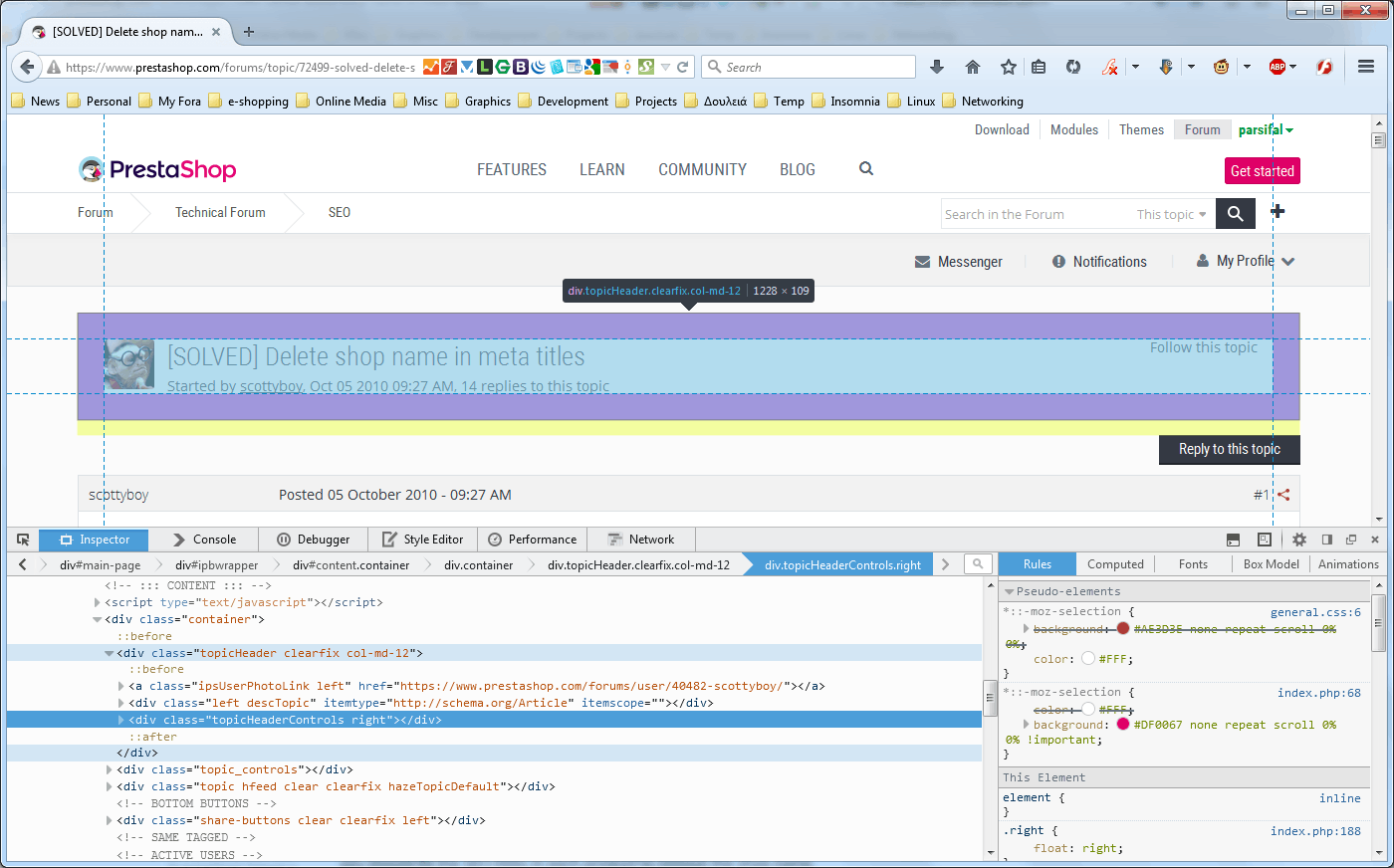Open the Fonts sidebar tab
This screenshot has width=1394, height=868.
pyautogui.click(x=1193, y=564)
